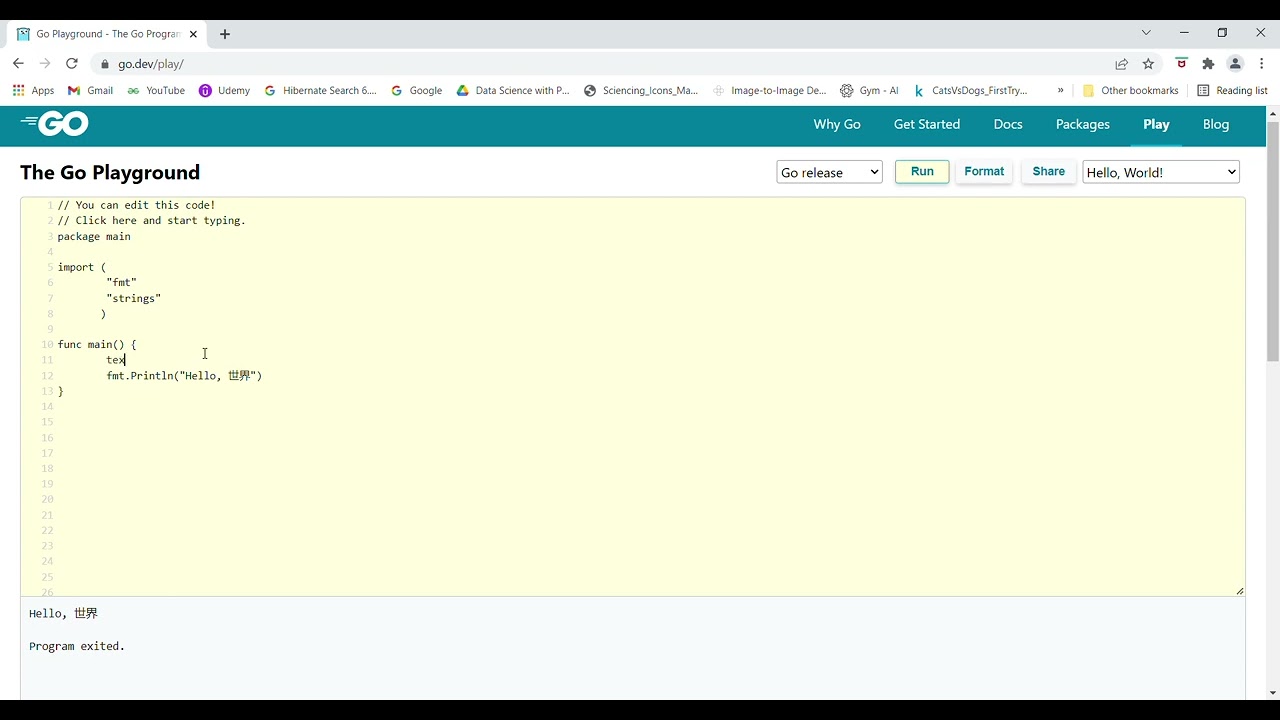Click on the "strings" import line
This screenshot has height=720, width=1280.
pos(134,298)
